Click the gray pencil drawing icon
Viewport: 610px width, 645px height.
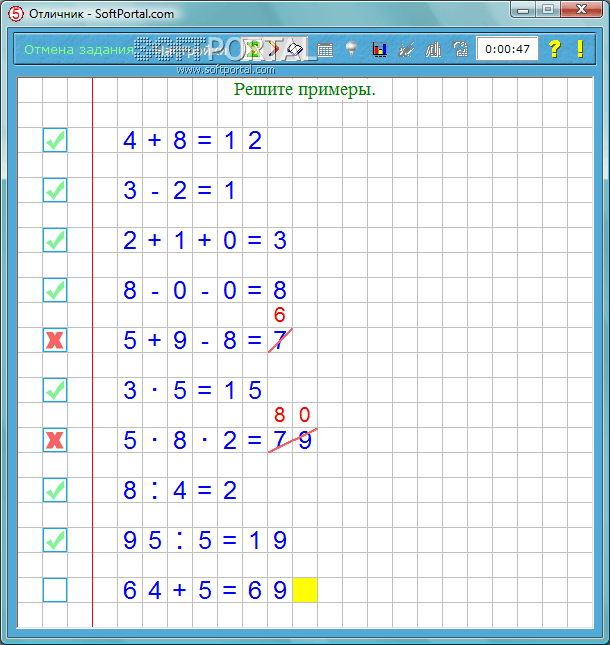point(406,50)
